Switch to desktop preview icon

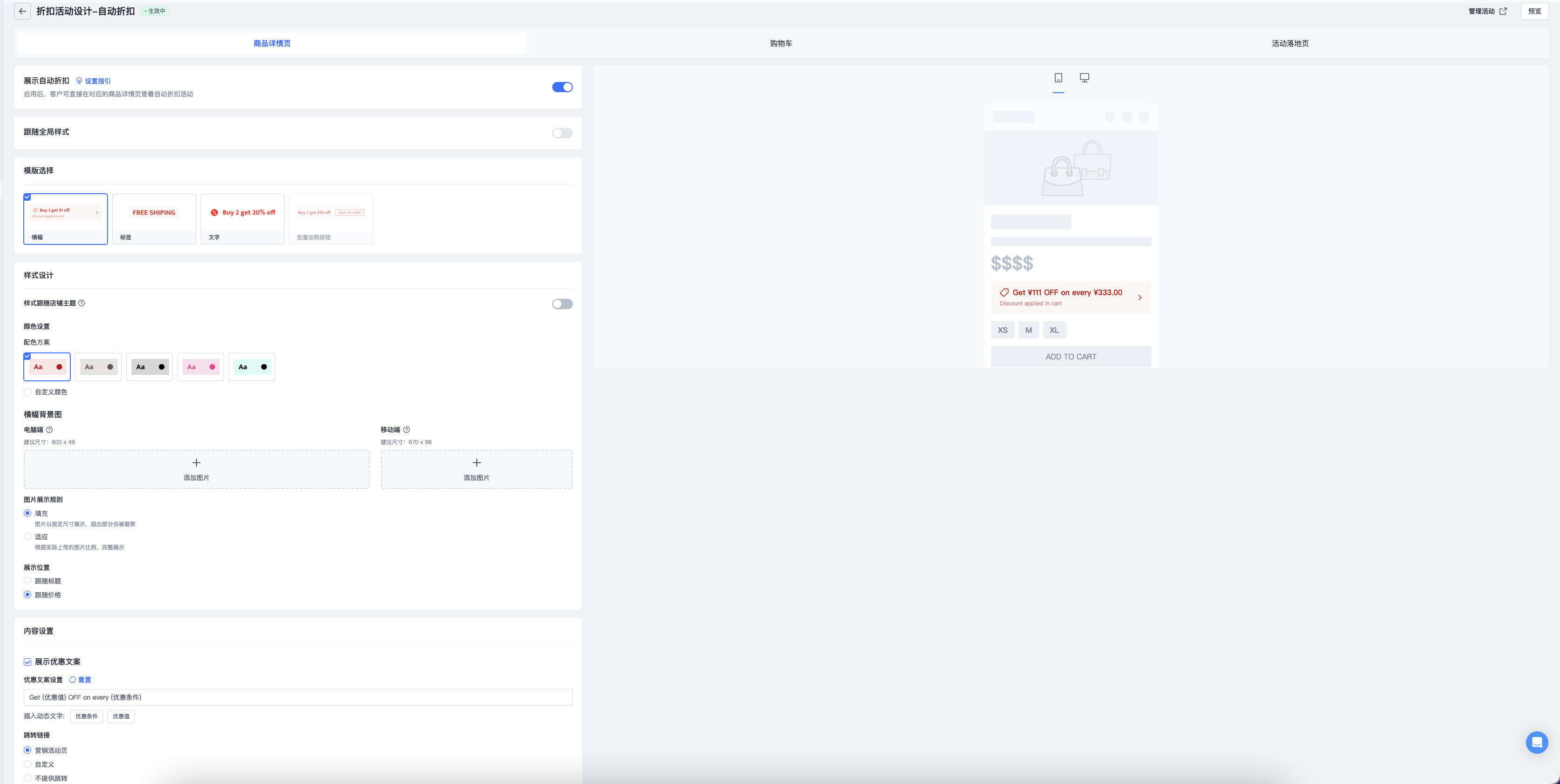click(1084, 77)
